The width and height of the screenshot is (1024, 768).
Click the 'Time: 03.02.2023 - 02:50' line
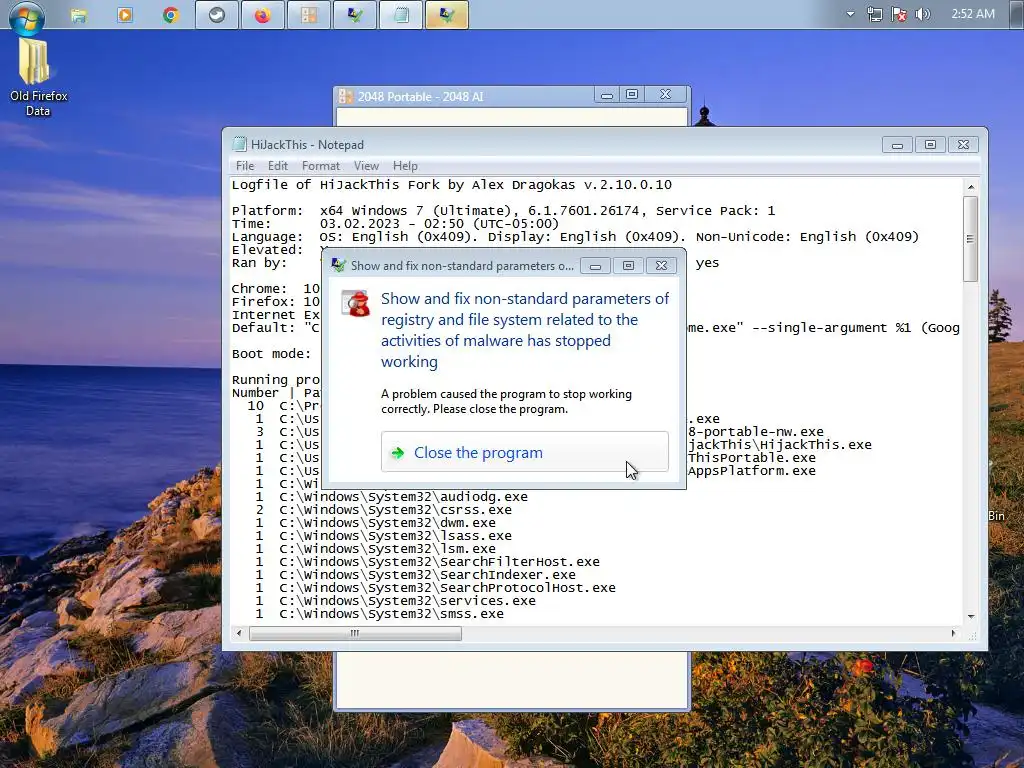click(395, 224)
